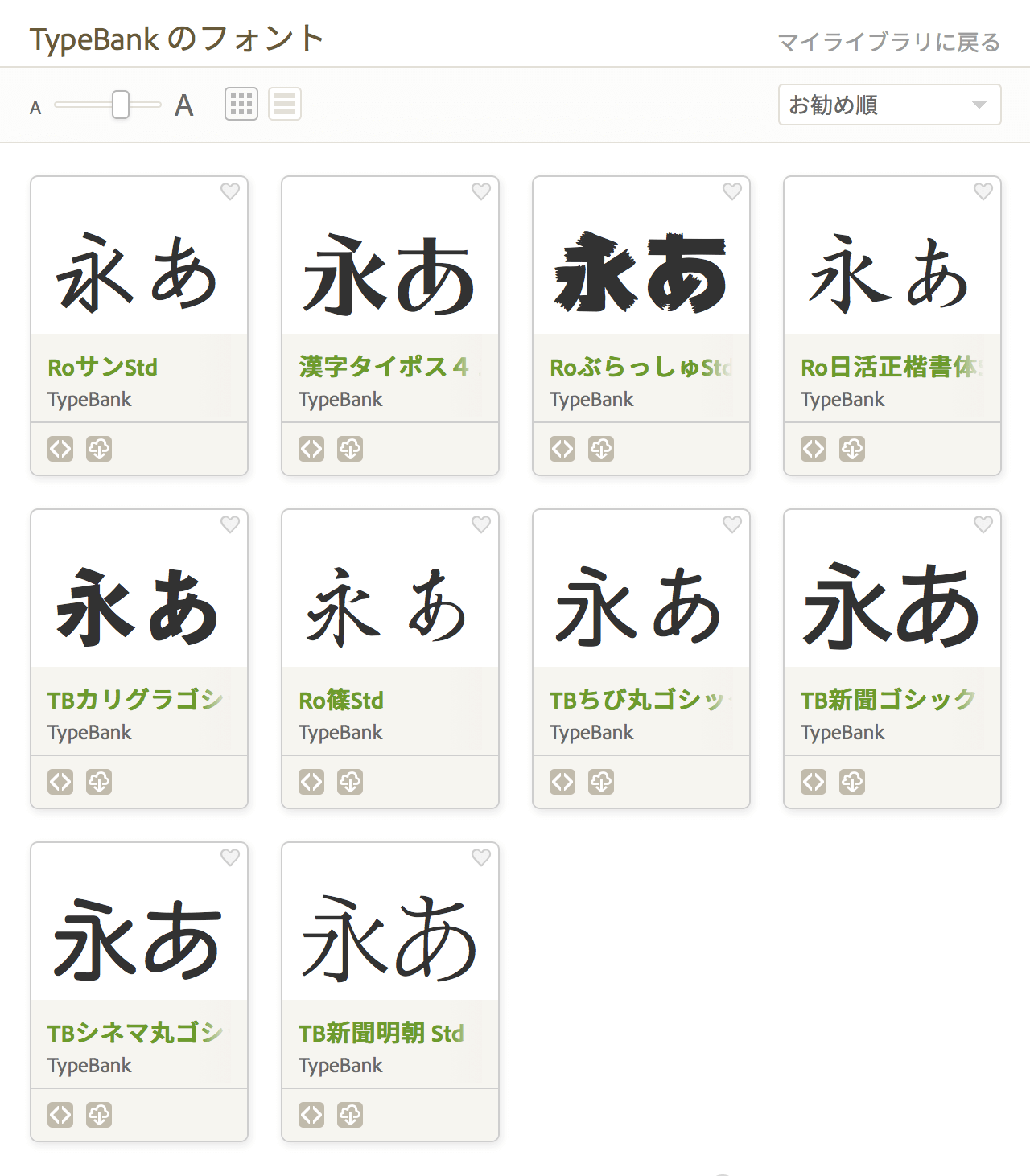Favorite the Ro日活正楷書体 font card
The width and height of the screenshot is (1030, 1176).
983,191
